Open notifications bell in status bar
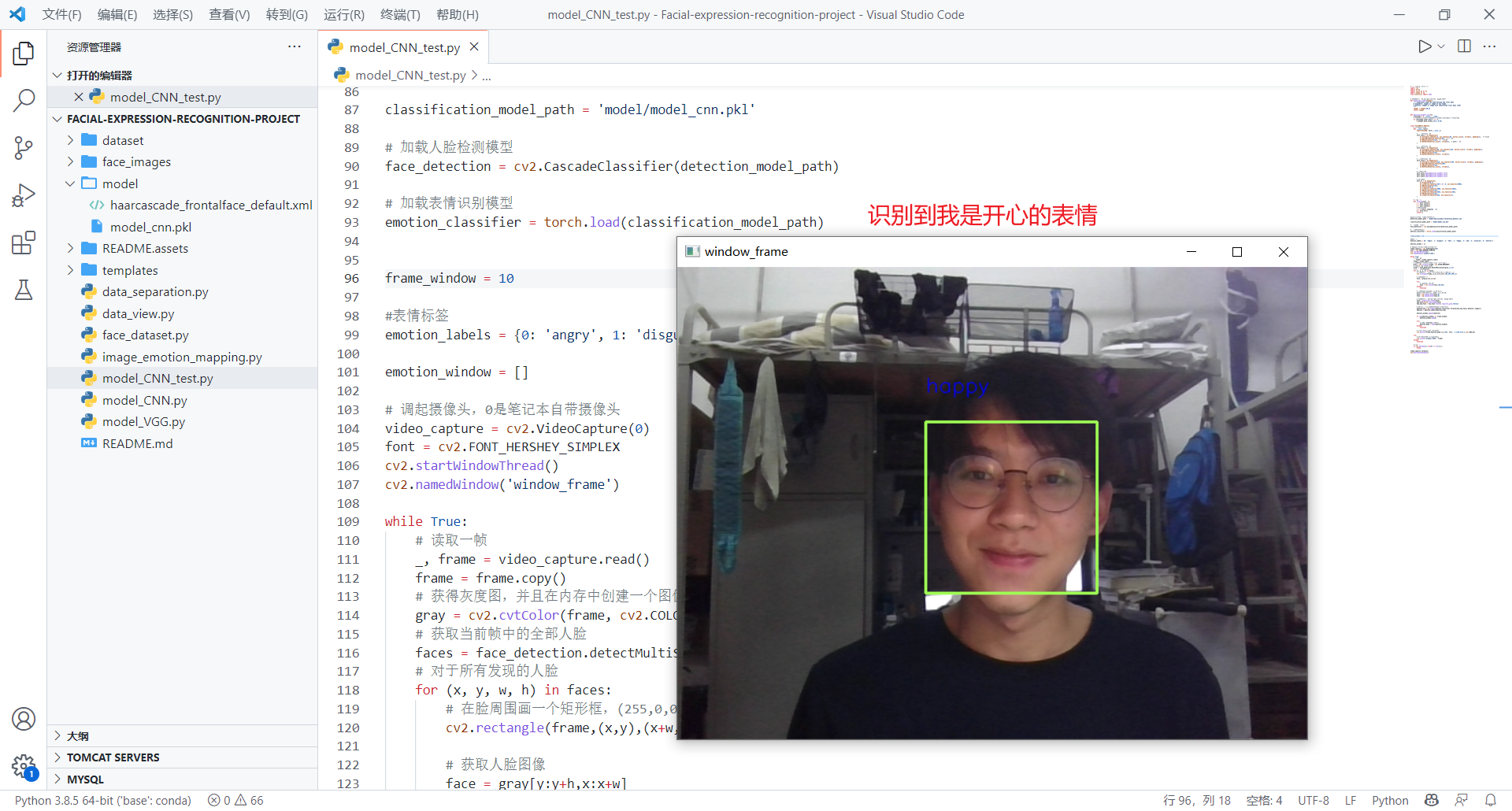 click(x=1490, y=801)
